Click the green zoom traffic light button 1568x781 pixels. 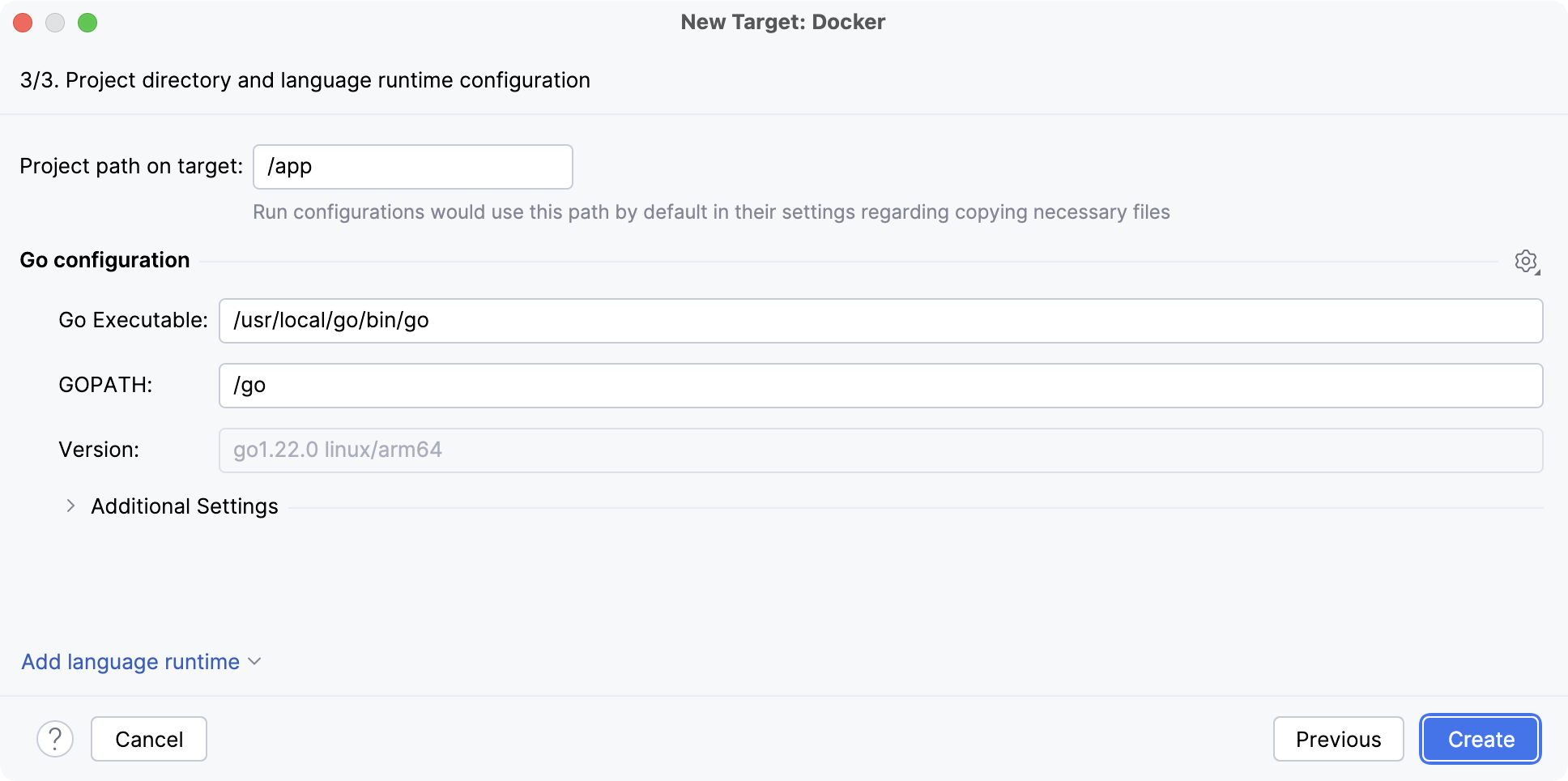pos(87,22)
